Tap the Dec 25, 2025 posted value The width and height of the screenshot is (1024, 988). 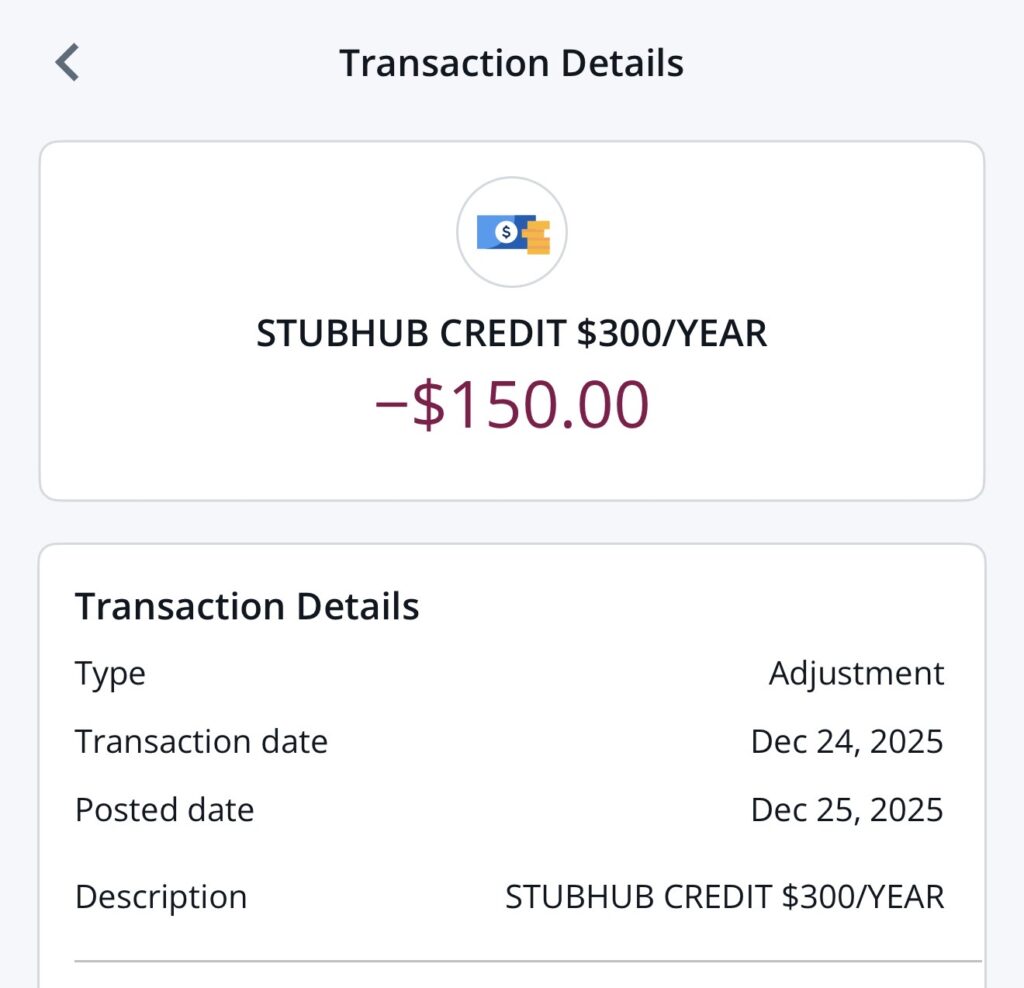point(846,809)
